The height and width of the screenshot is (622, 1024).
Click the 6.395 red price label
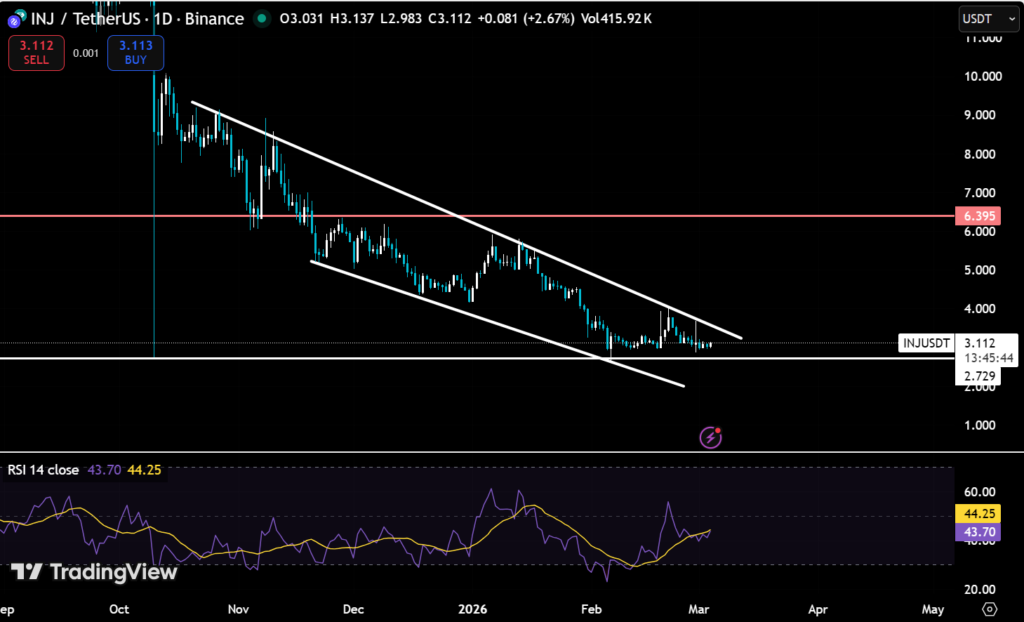(976, 216)
